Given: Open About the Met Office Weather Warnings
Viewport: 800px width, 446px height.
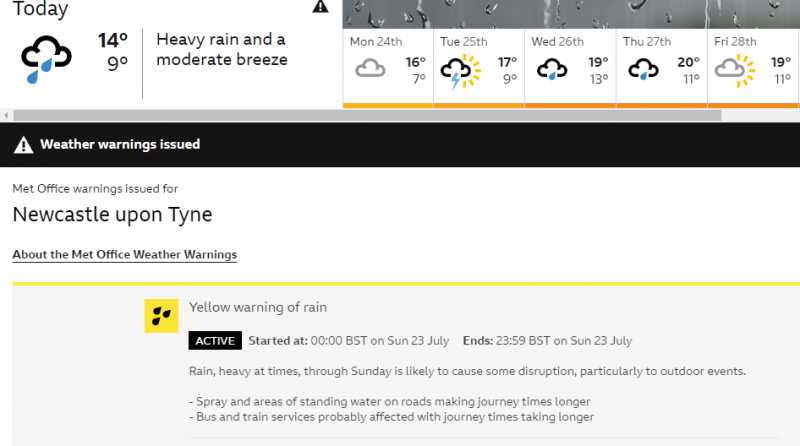Looking at the screenshot, I should (x=124, y=255).
